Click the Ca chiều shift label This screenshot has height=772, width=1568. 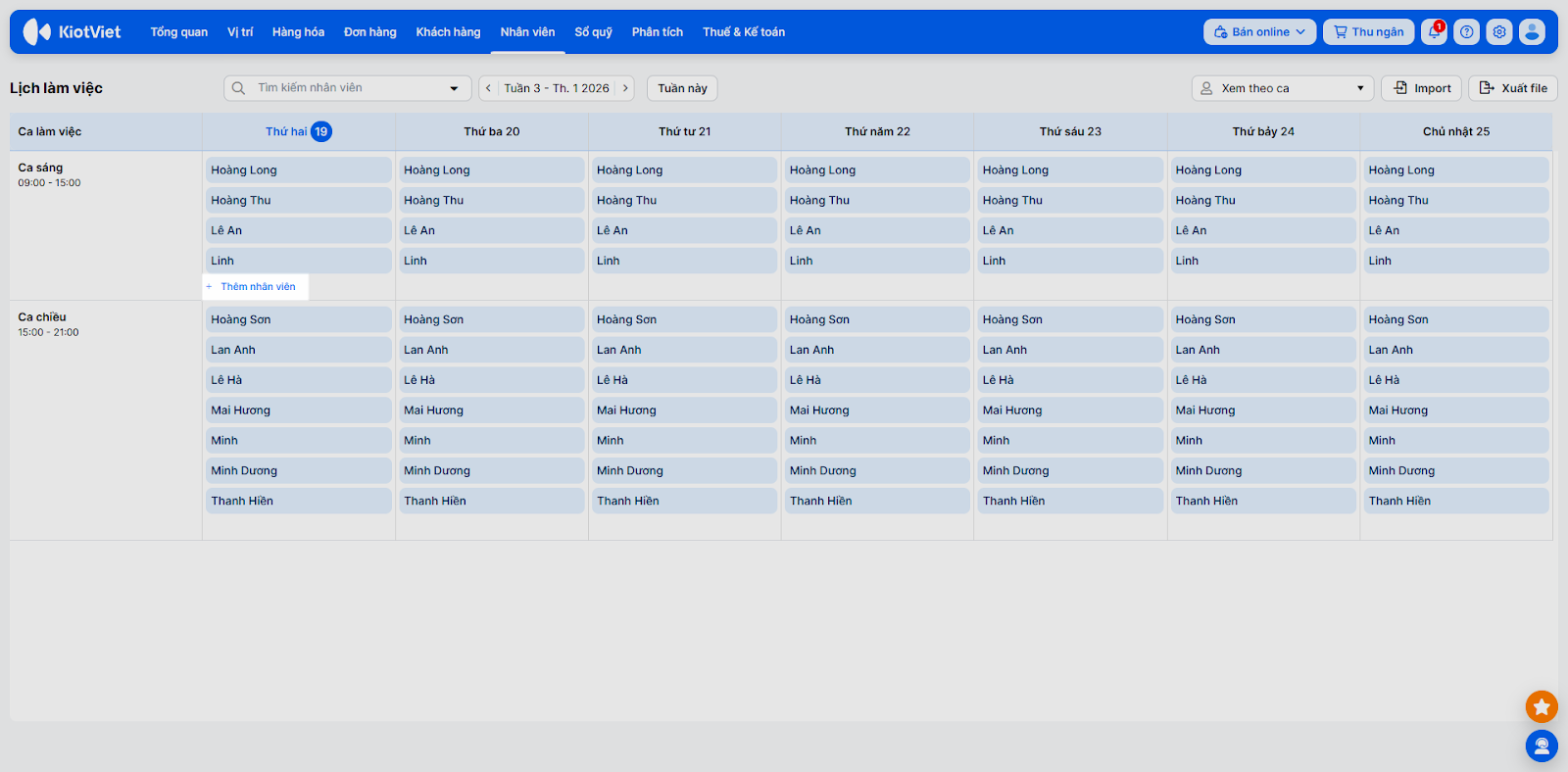coord(42,317)
